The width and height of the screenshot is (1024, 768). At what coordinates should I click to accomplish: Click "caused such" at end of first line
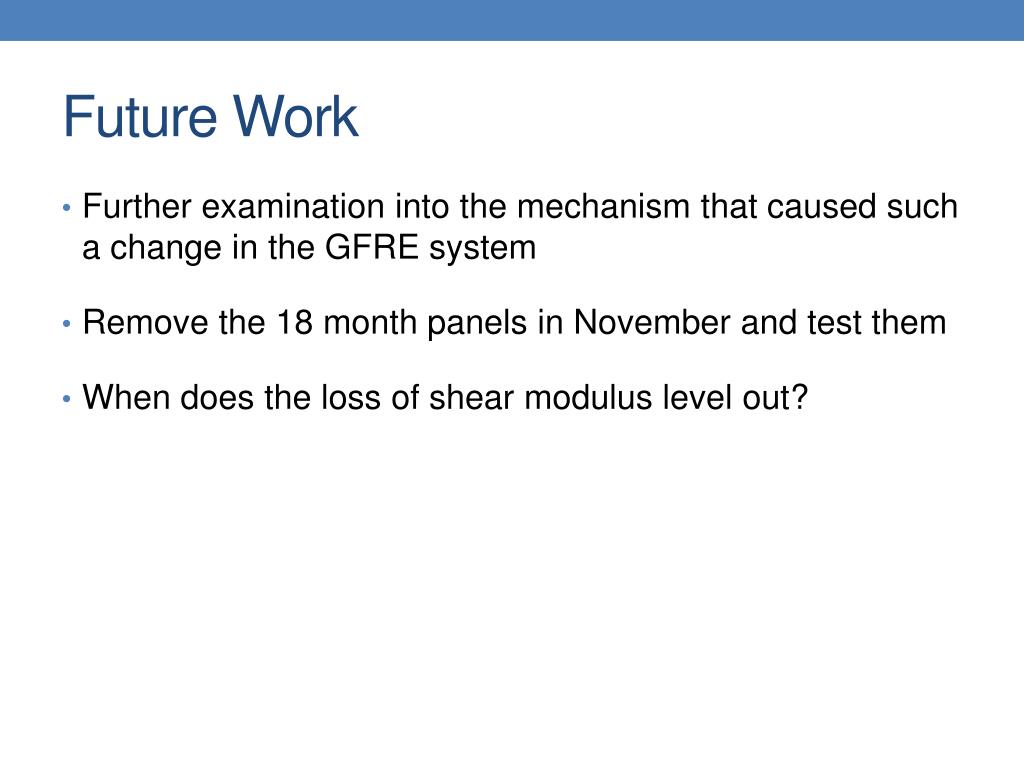862,206
